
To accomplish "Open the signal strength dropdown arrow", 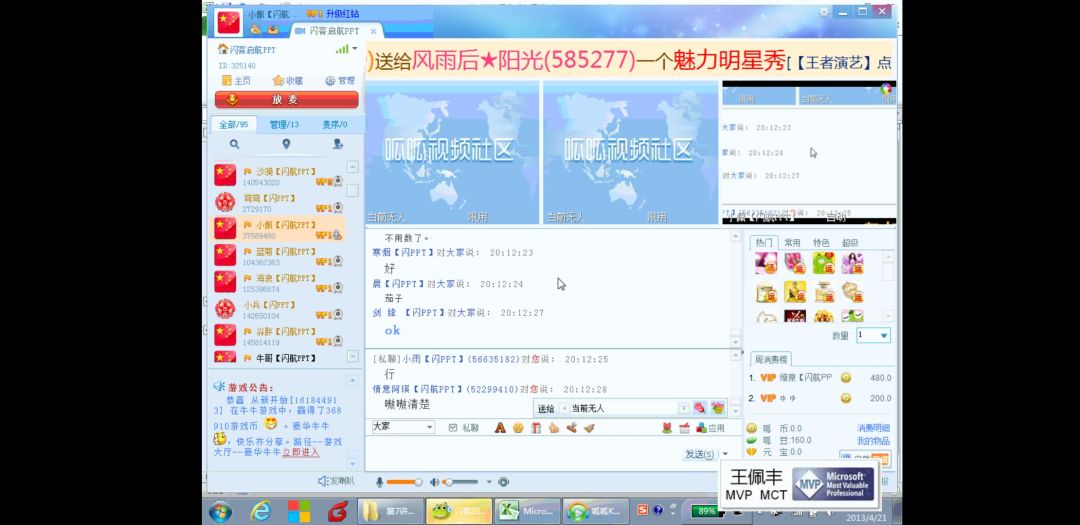I will coord(355,49).
